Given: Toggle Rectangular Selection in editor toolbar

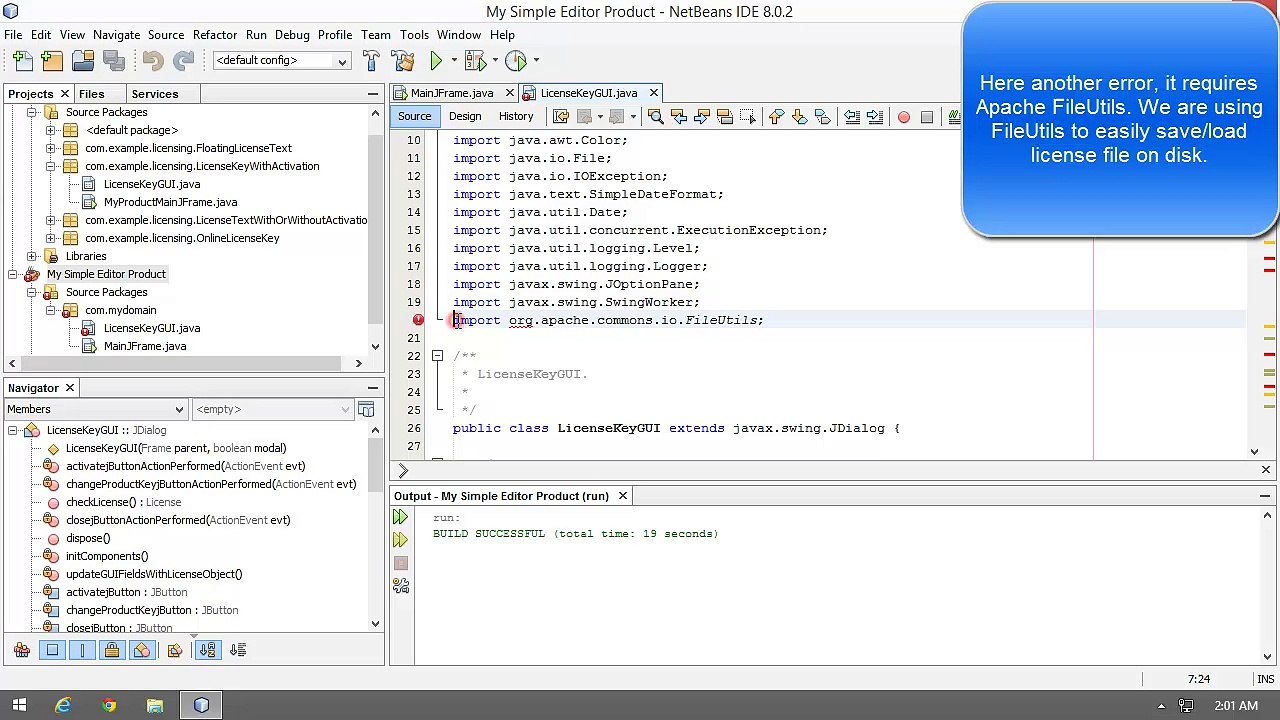Looking at the screenshot, I should 747,117.
